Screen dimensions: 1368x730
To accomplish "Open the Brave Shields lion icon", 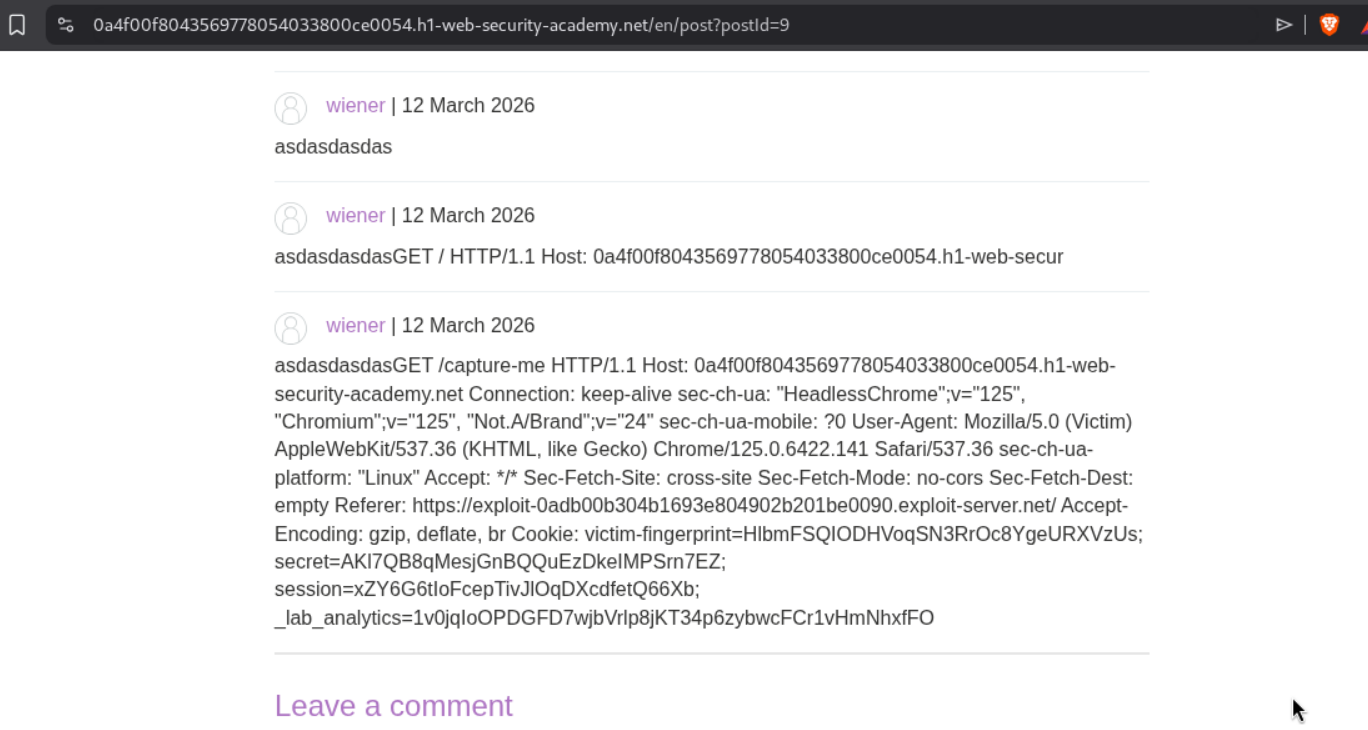I will 1329,25.
